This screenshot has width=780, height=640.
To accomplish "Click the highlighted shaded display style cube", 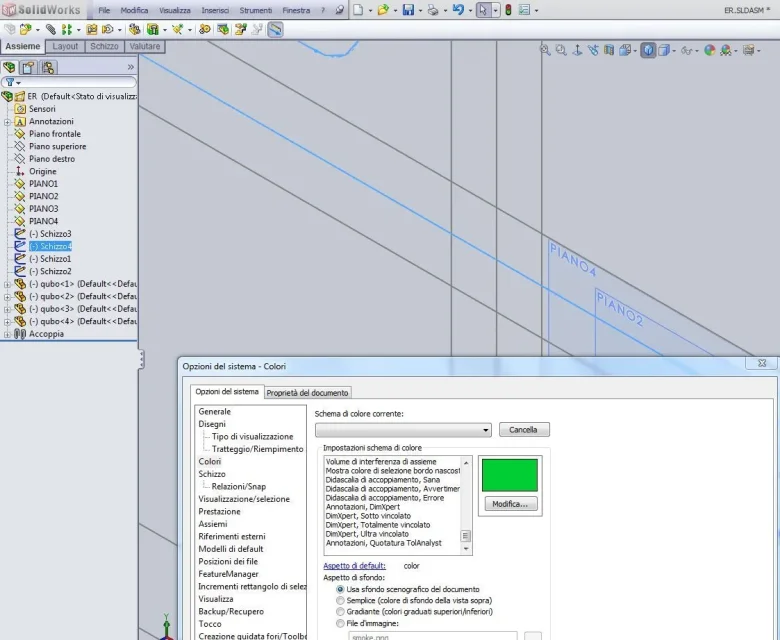I will (x=648, y=50).
